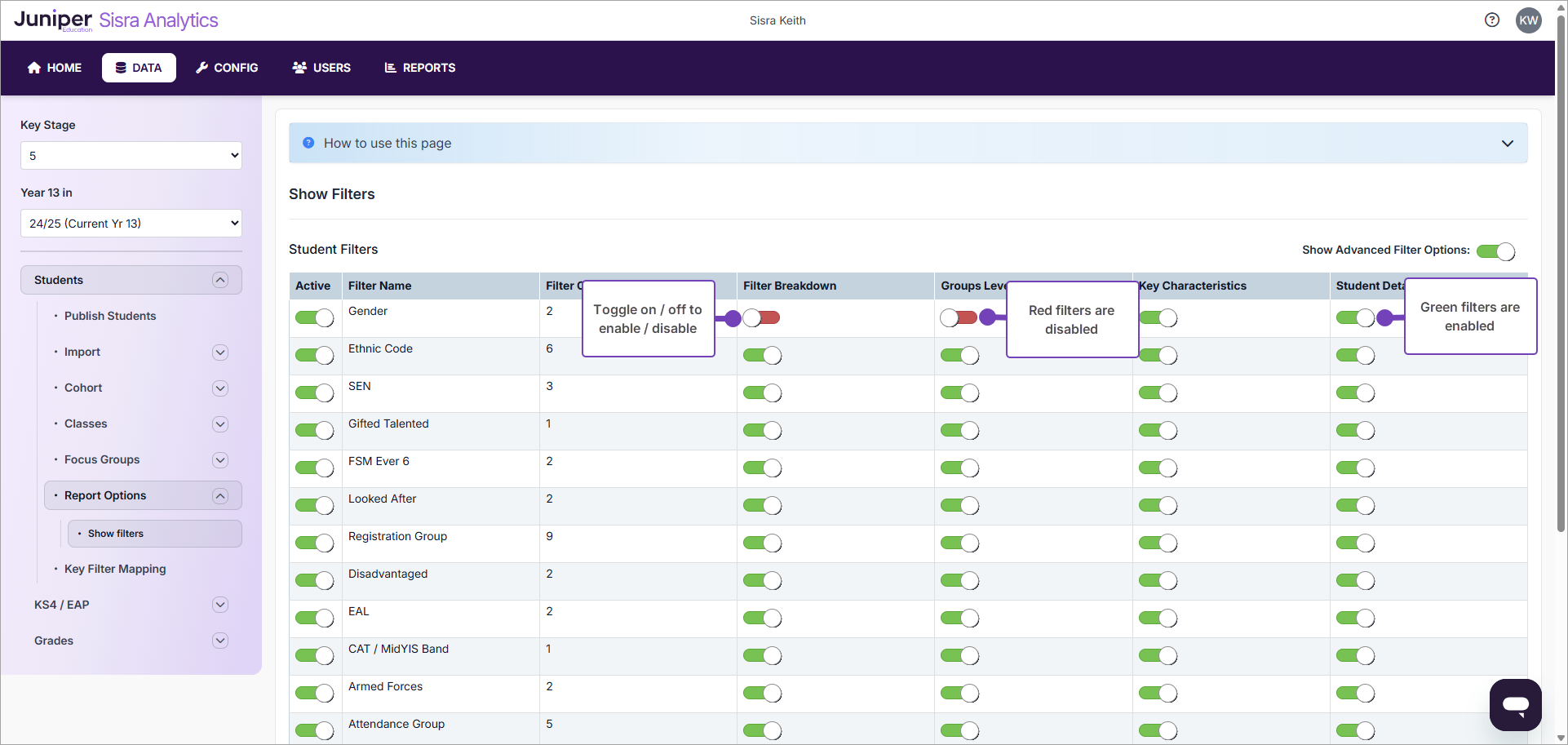
Task: Open Publish Students link
Action: point(110,316)
